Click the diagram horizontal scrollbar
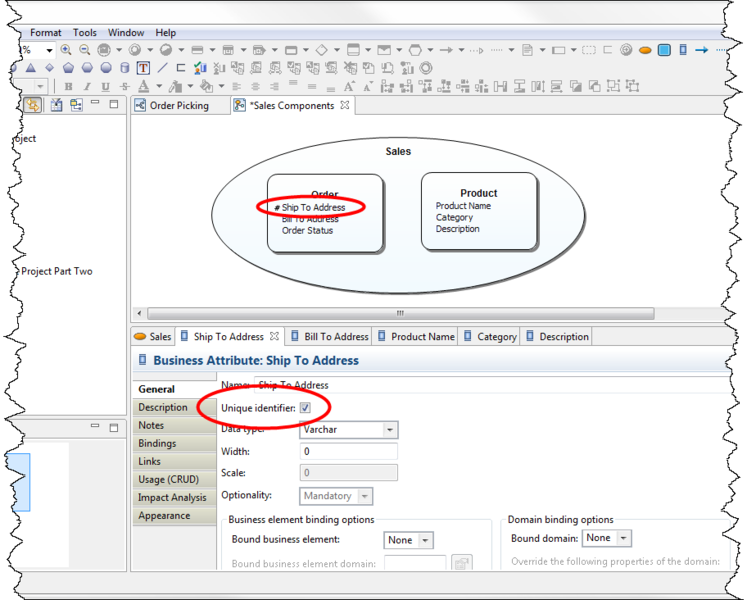The width and height of the screenshot is (747, 600). (400, 314)
